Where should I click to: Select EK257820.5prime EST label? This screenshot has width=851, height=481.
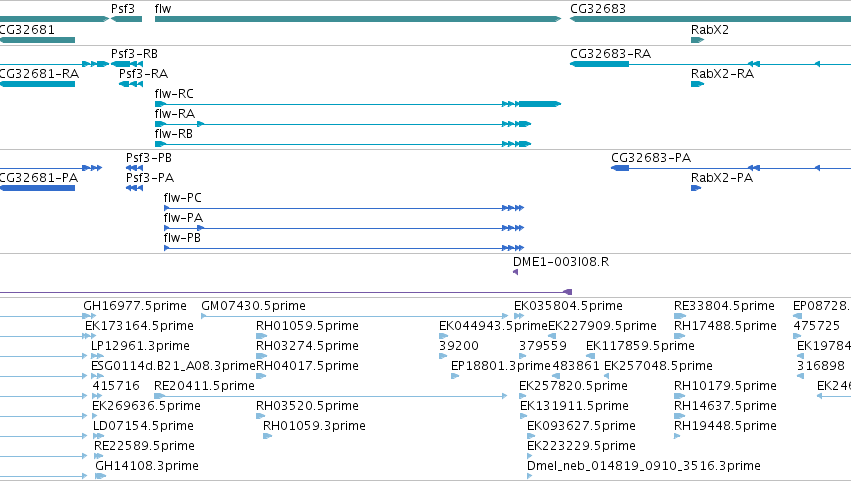(x=573, y=387)
